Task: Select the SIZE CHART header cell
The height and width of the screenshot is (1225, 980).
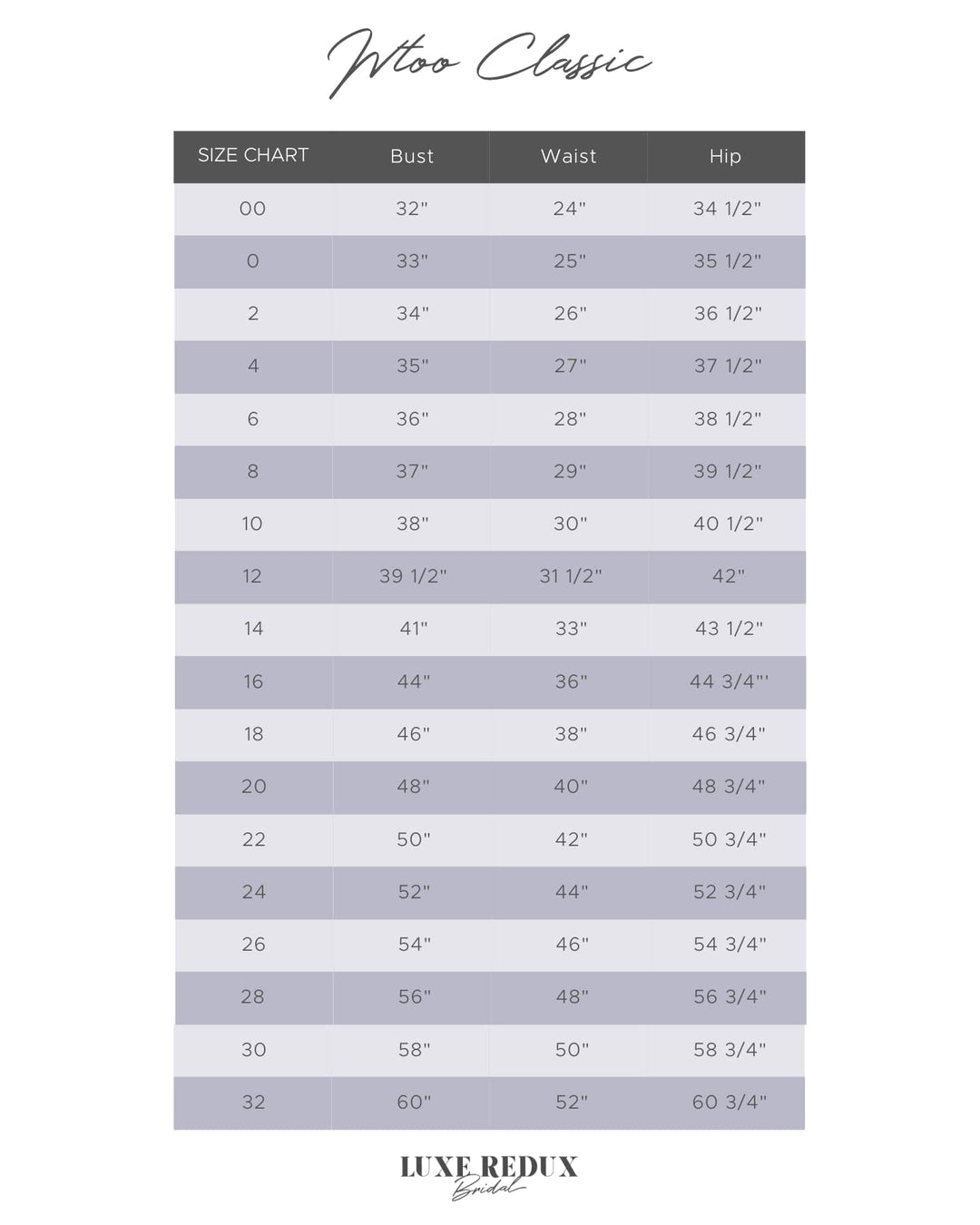Action: coord(253,155)
